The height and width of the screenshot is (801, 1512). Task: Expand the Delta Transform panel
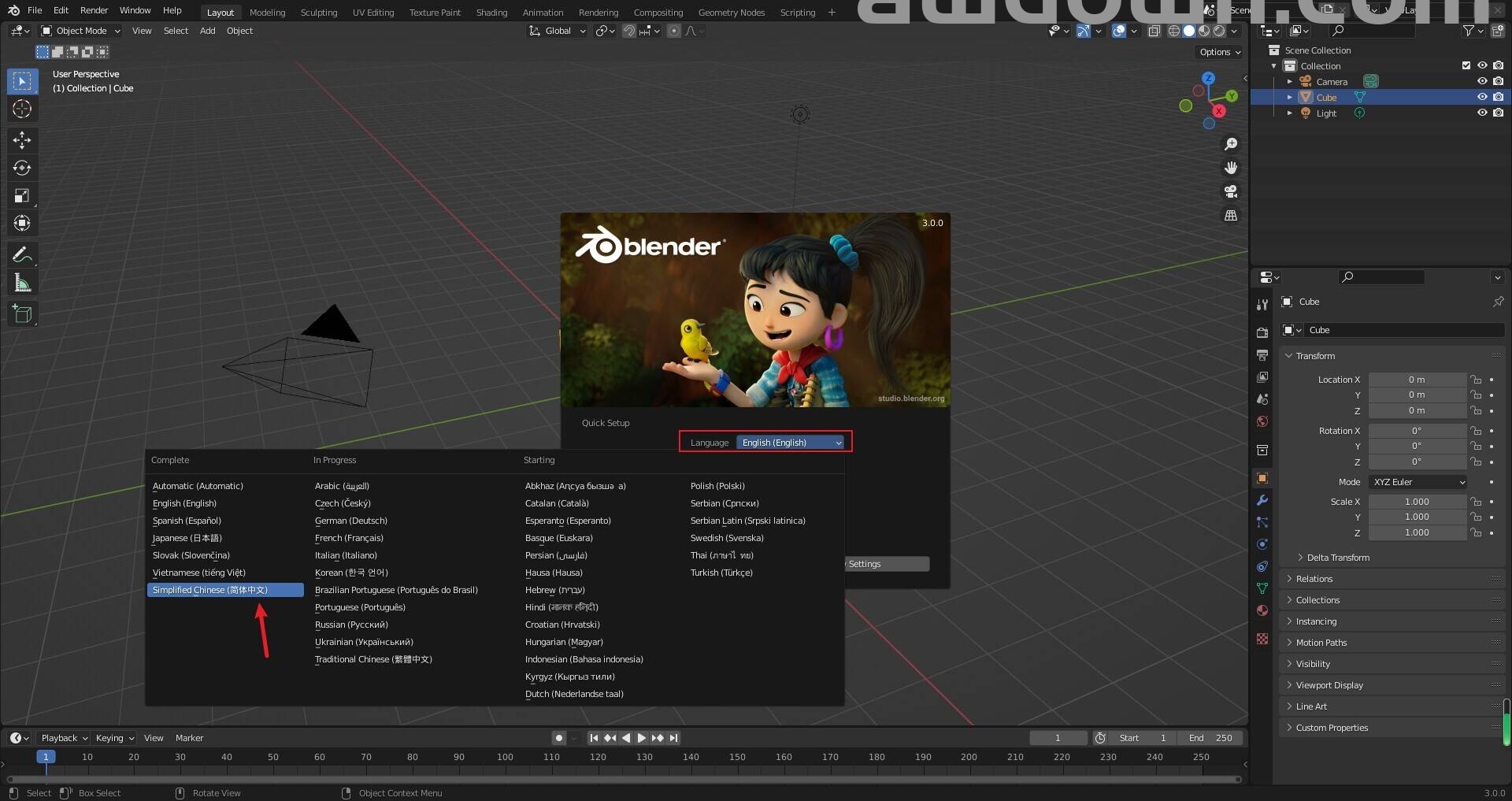[1337, 558]
